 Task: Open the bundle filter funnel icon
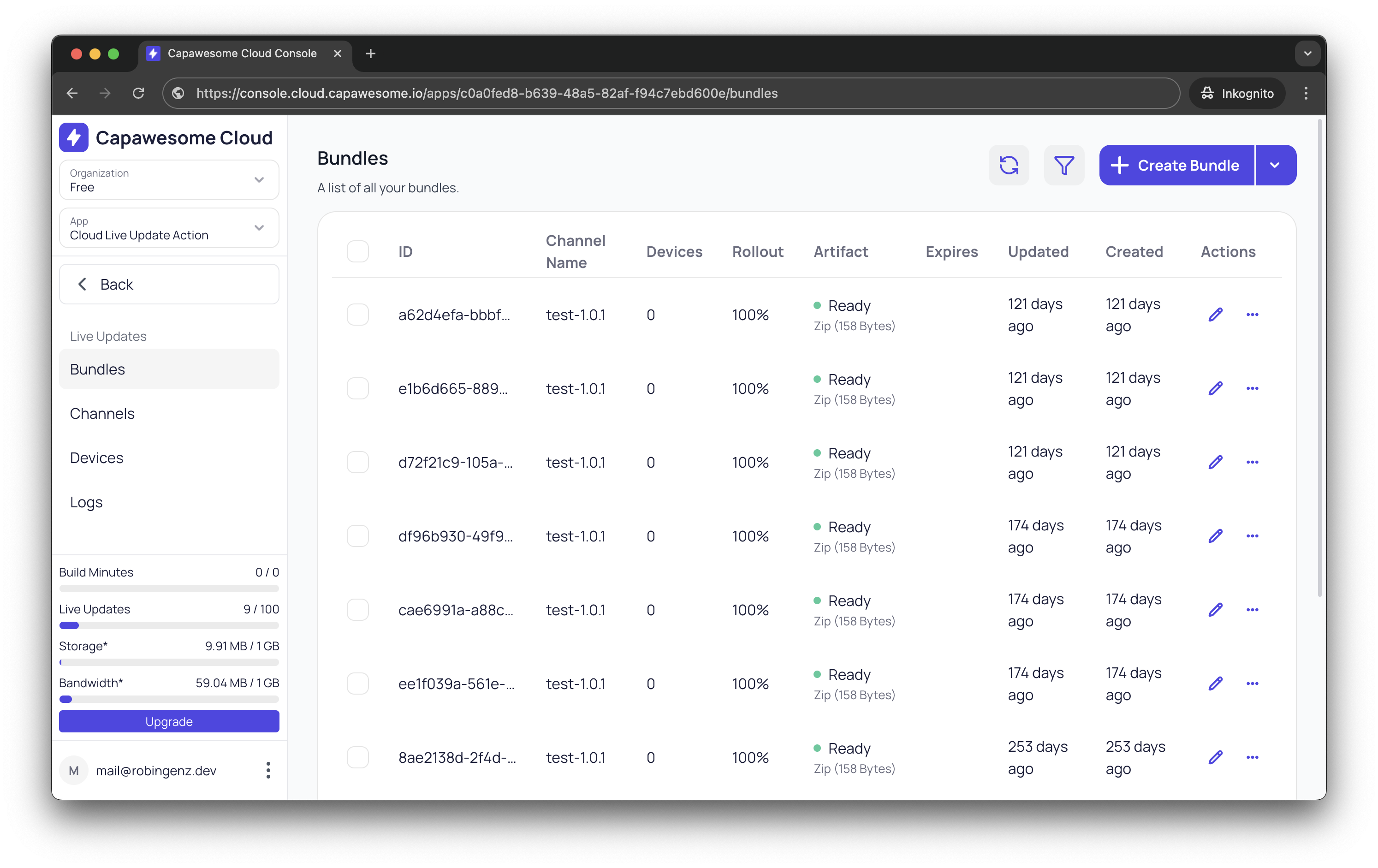pyautogui.click(x=1063, y=166)
